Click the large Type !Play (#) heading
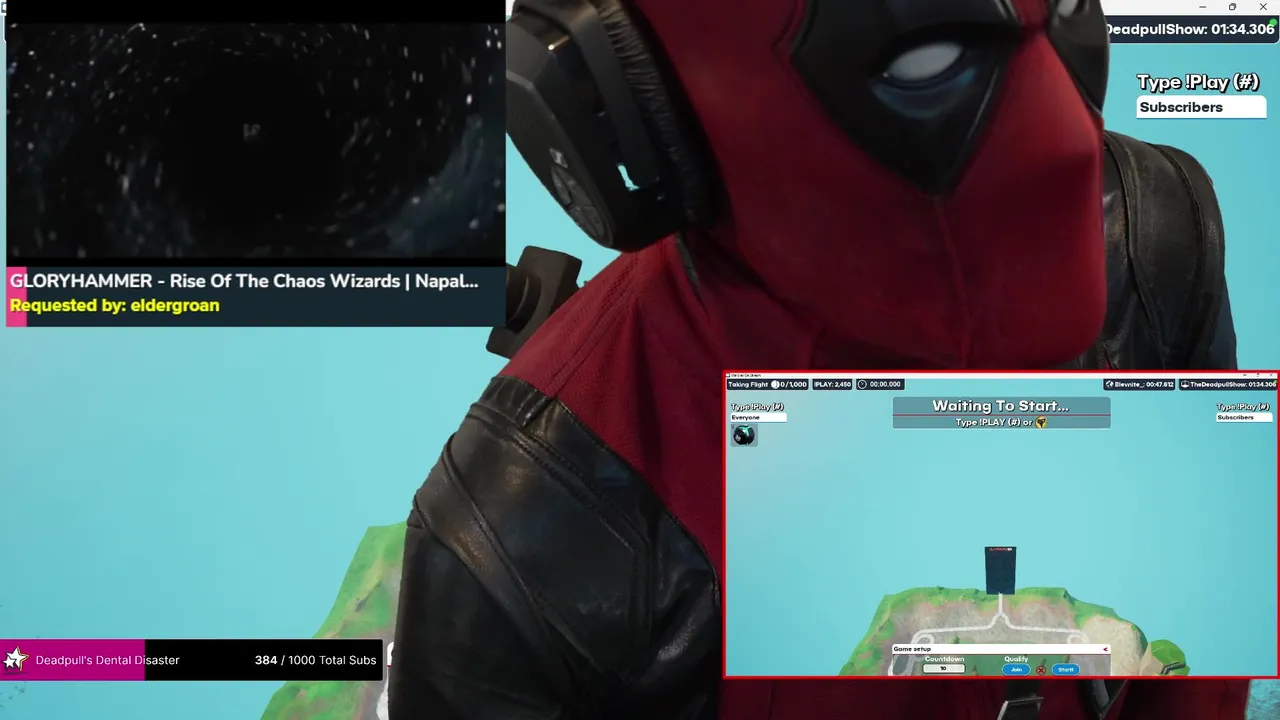This screenshot has height=720, width=1280. (1198, 82)
